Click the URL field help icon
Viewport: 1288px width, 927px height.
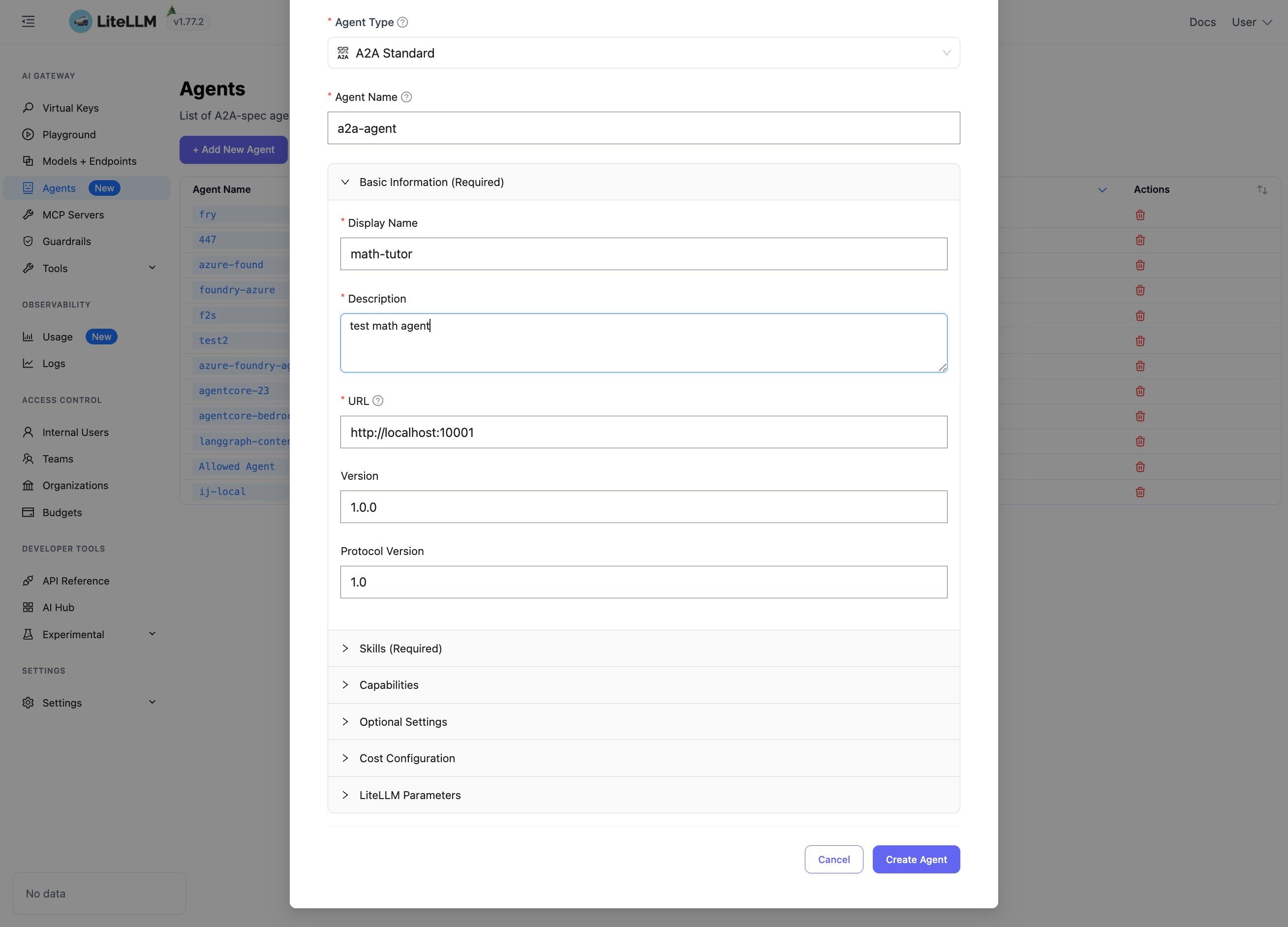378,401
